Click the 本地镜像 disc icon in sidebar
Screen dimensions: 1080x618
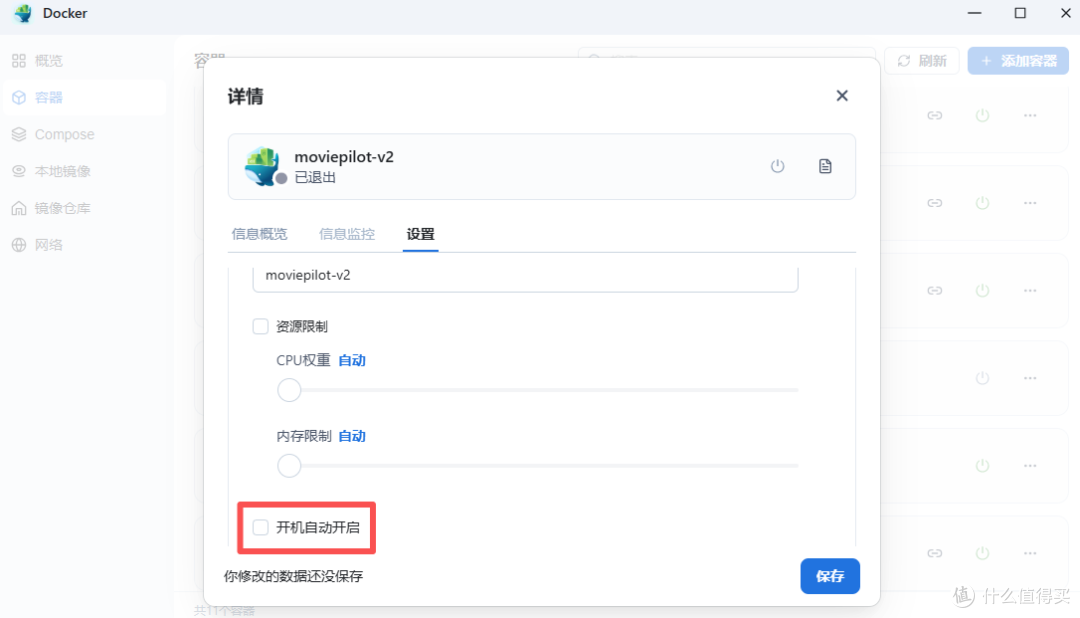pyautogui.click(x=19, y=171)
